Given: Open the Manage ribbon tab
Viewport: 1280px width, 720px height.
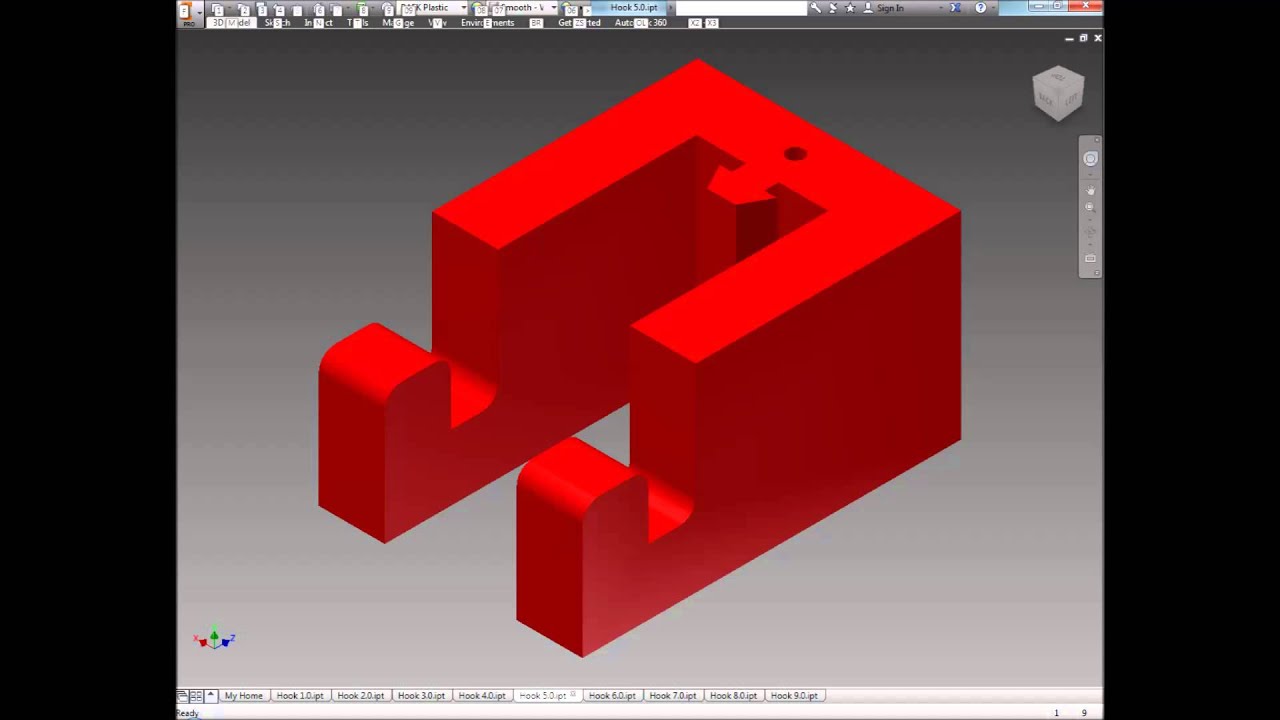Looking at the screenshot, I should 398,23.
